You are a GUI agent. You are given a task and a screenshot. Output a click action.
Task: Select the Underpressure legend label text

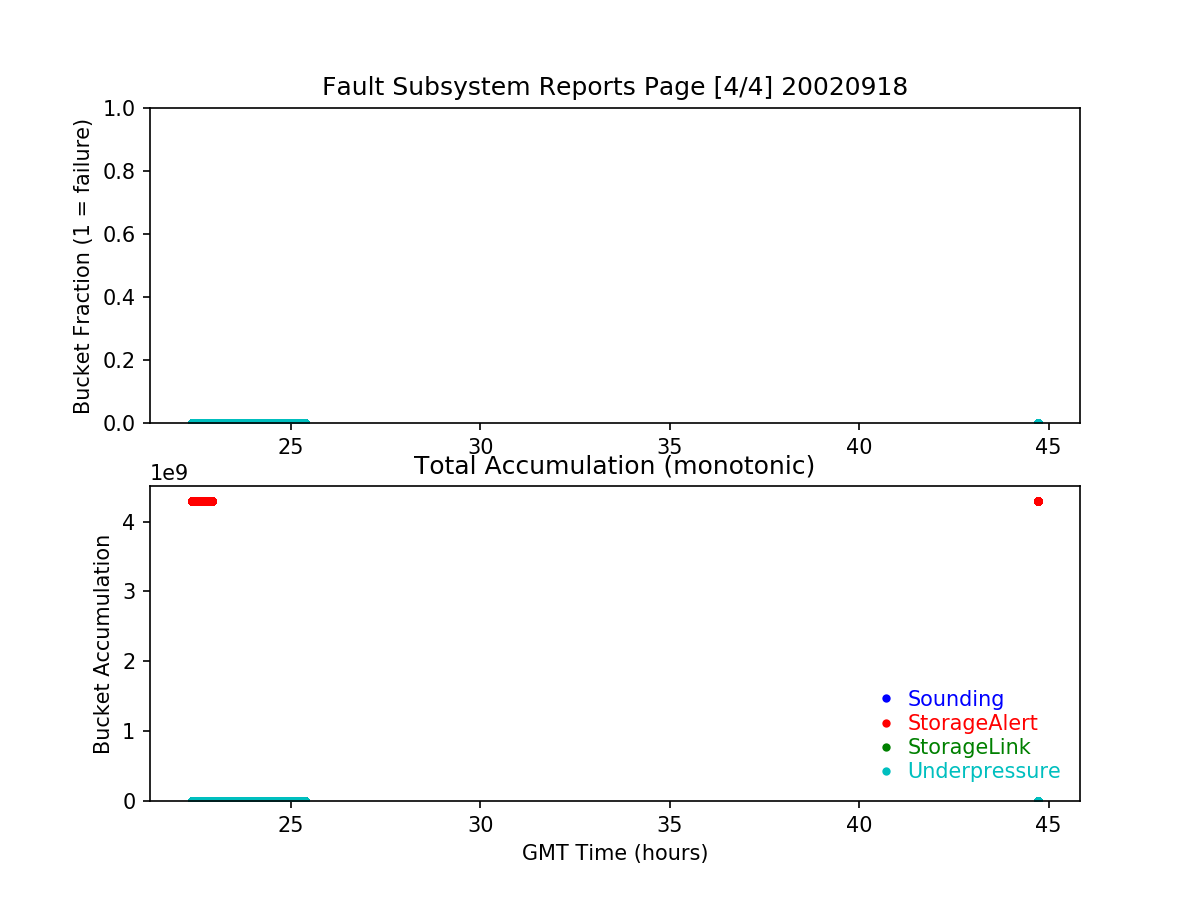(983, 771)
